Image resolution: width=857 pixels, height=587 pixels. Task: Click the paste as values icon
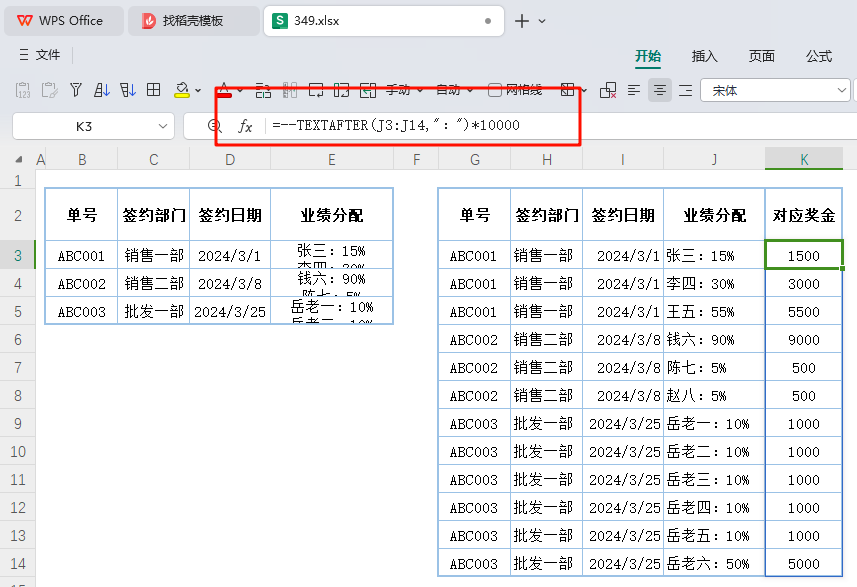tap(23, 90)
